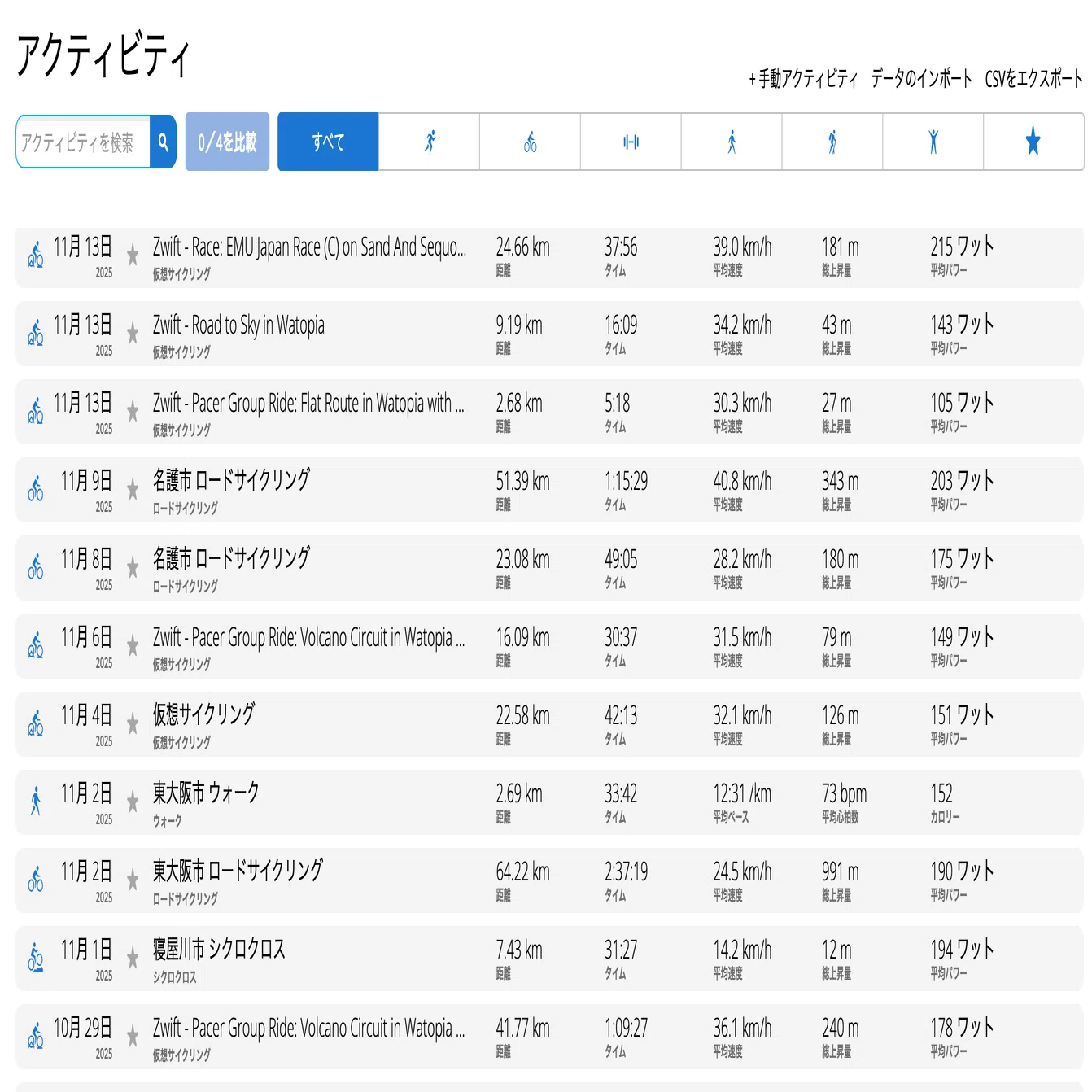Toggle favorite star for 東大阪市 ウォーク
The width and height of the screenshot is (1092, 1092).
133,802
